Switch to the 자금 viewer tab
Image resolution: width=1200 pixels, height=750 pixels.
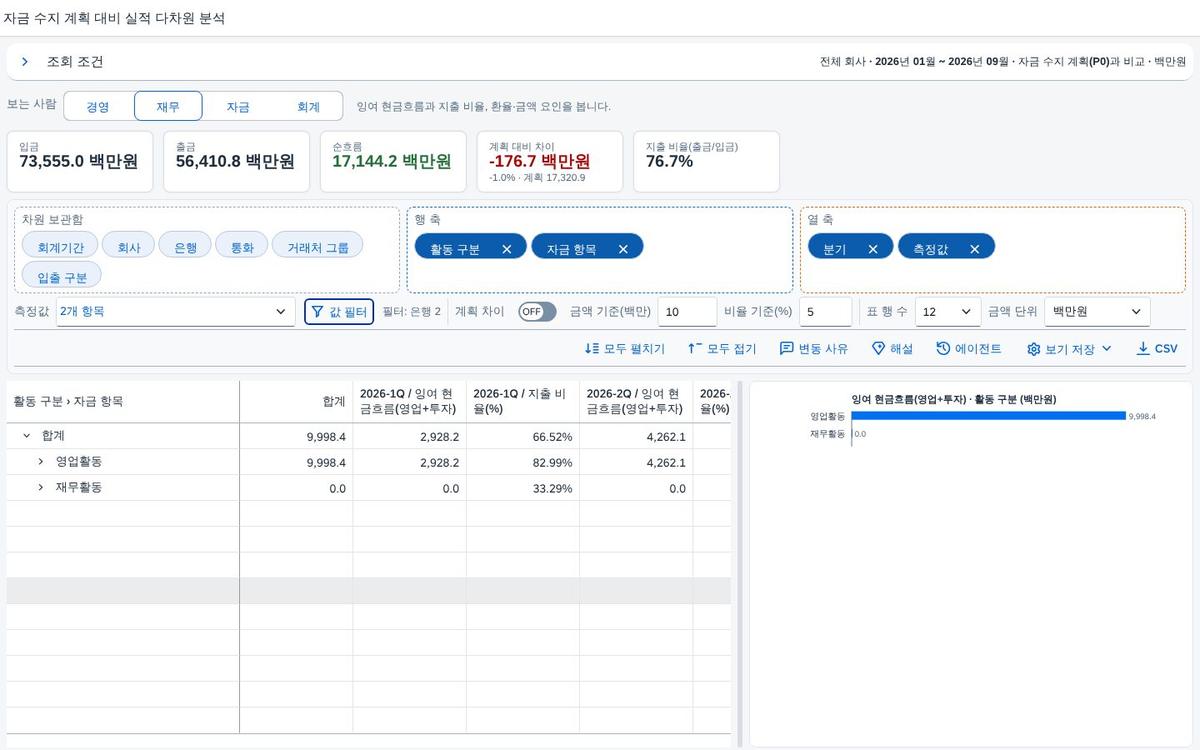click(238, 106)
